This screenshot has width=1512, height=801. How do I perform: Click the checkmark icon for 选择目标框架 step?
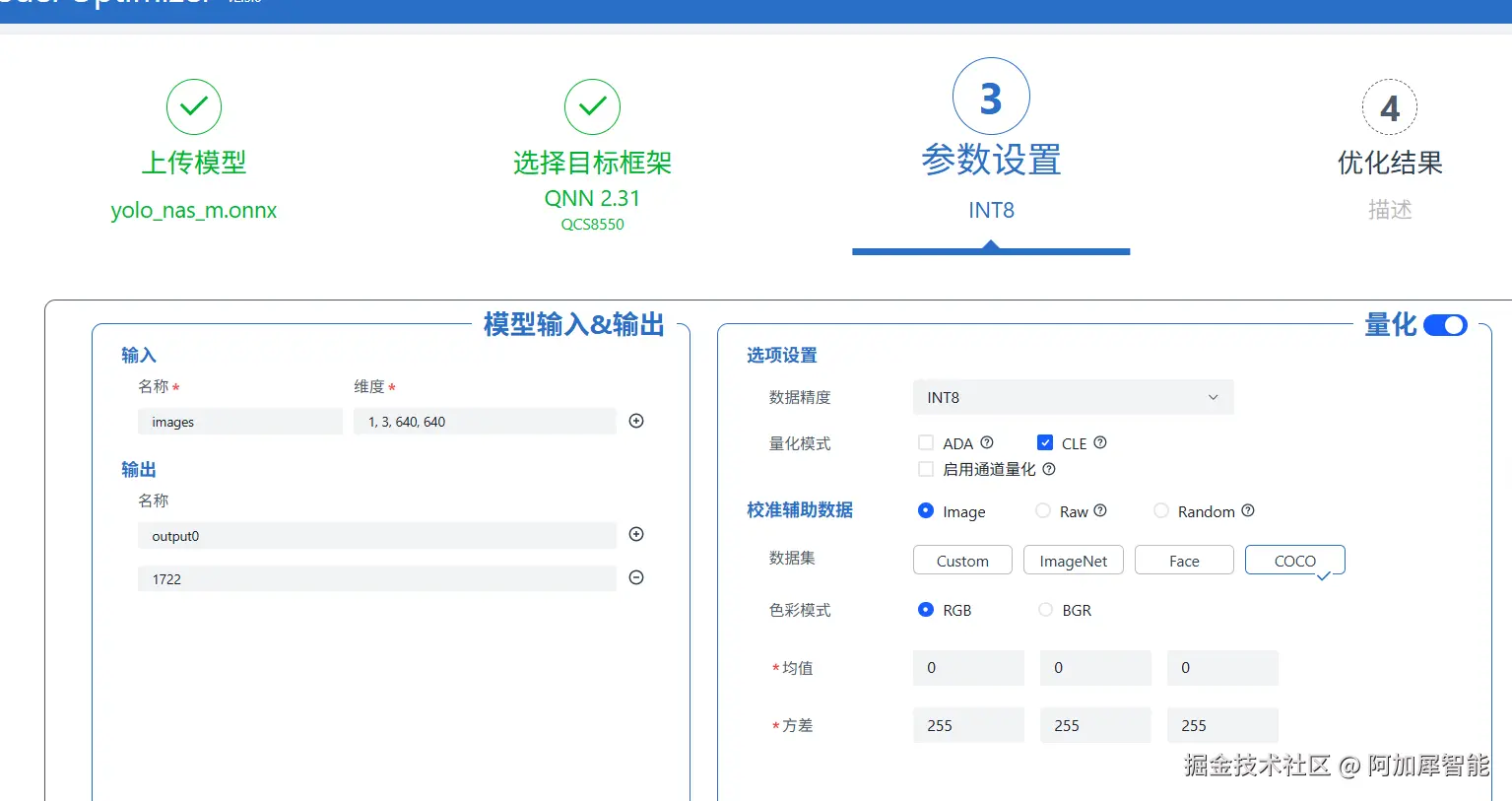(x=592, y=106)
